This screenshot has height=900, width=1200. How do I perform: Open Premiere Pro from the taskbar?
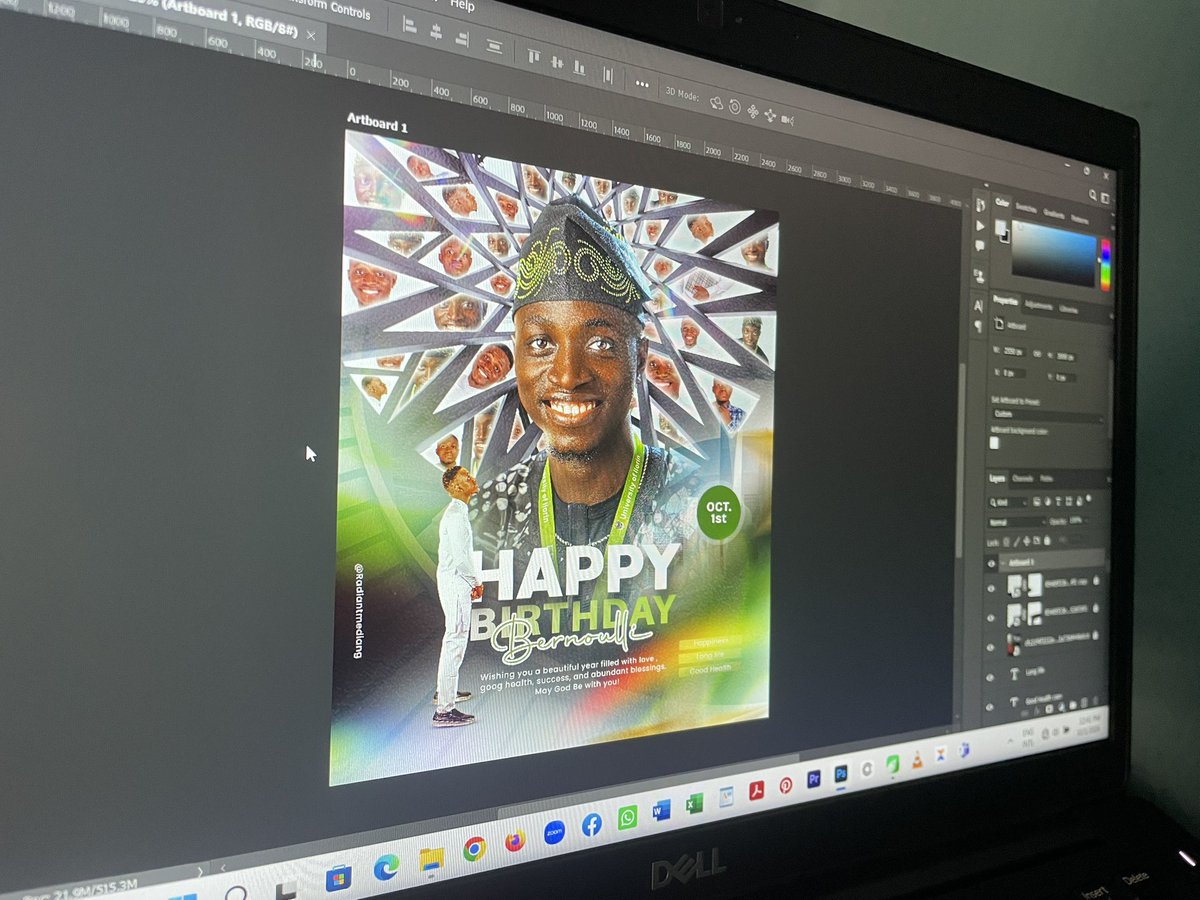point(813,779)
